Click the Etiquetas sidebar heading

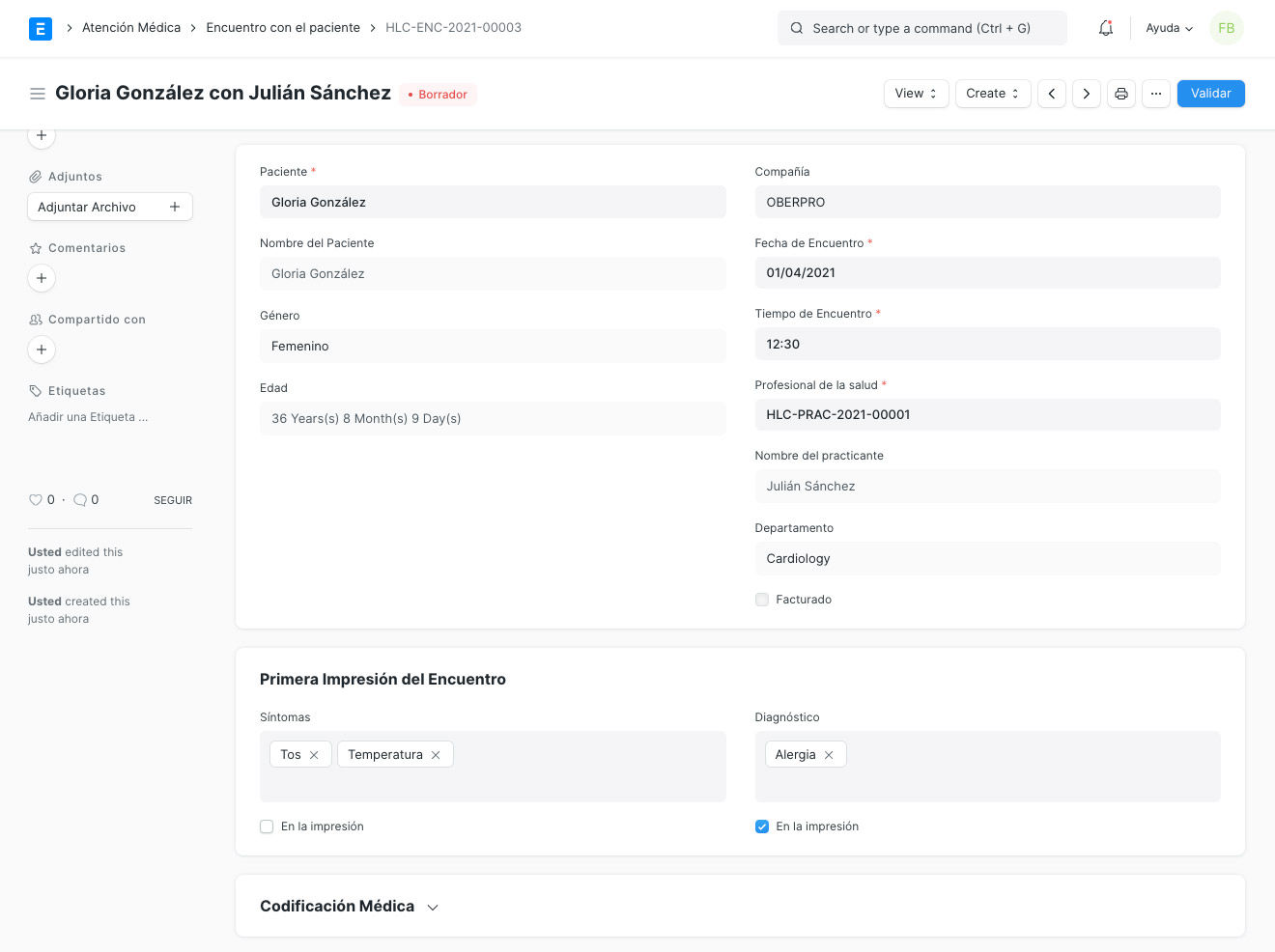pos(77,391)
